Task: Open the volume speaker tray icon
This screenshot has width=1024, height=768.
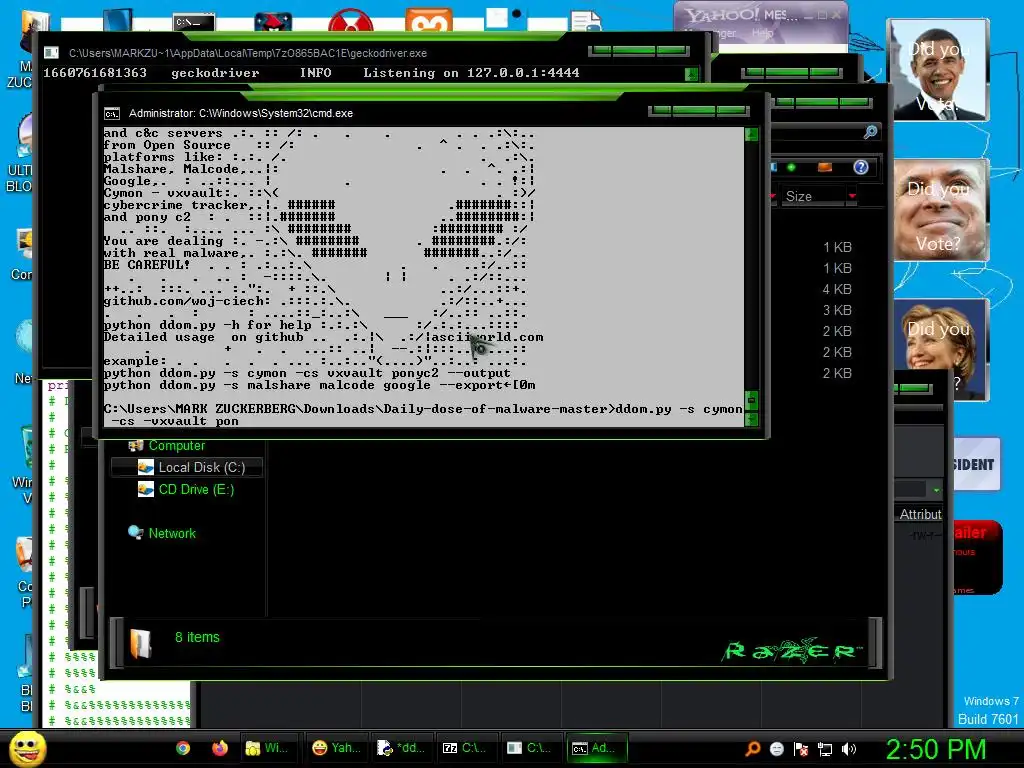Action: (x=849, y=749)
